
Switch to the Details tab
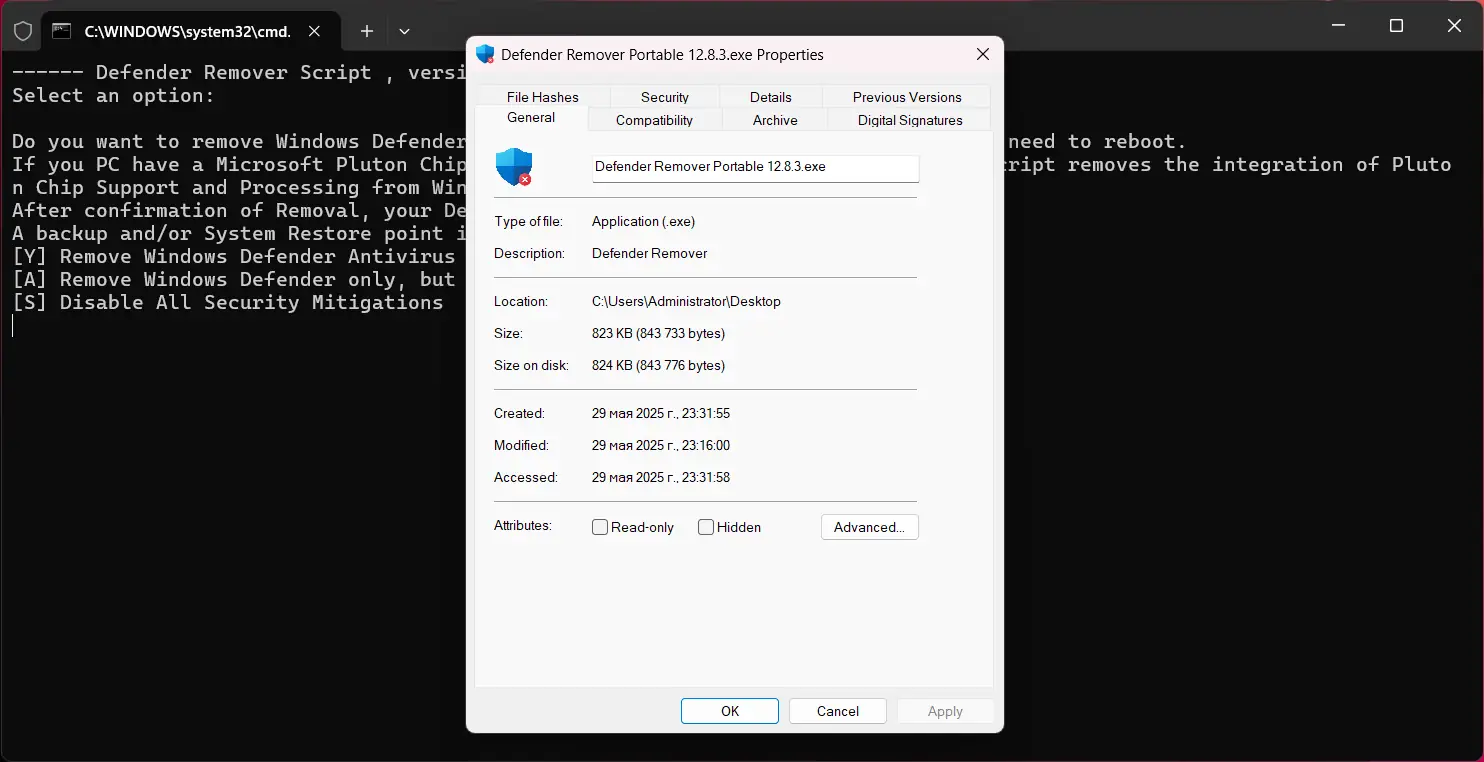pos(771,97)
